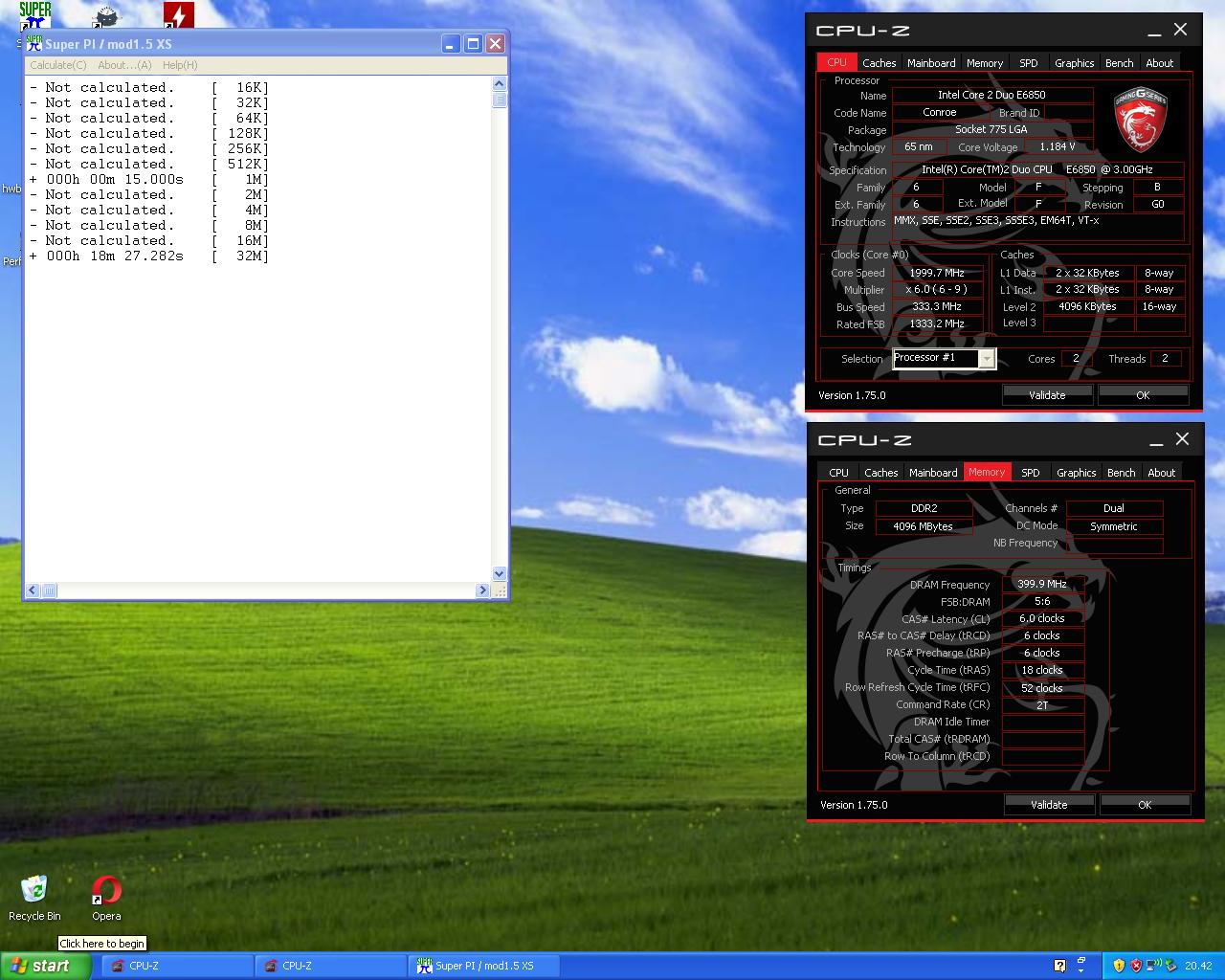Click the FSB:DRAM value 5:6
The height and width of the screenshot is (980, 1225).
tap(1042, 601)
